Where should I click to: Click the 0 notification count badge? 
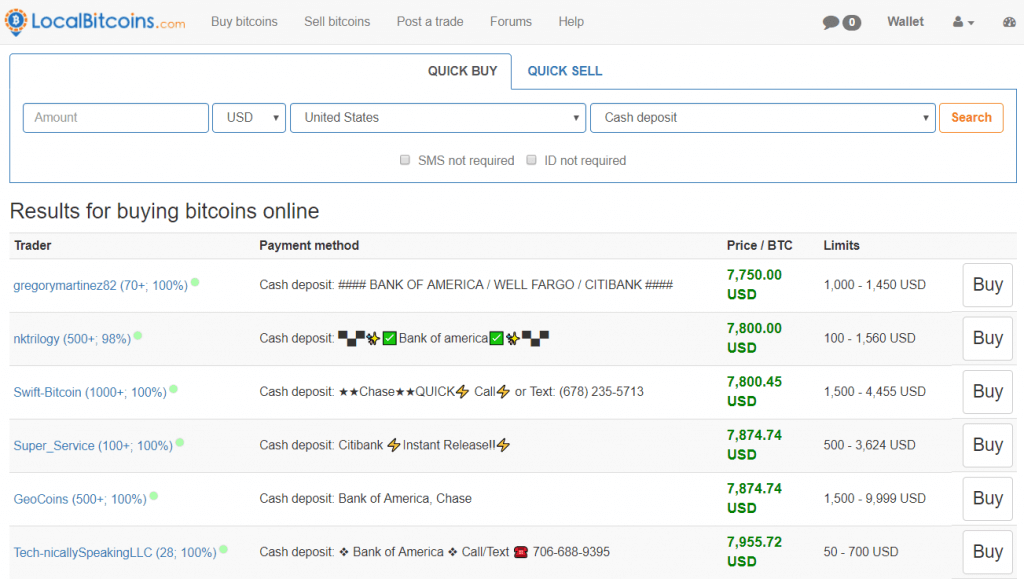point(851,23)
